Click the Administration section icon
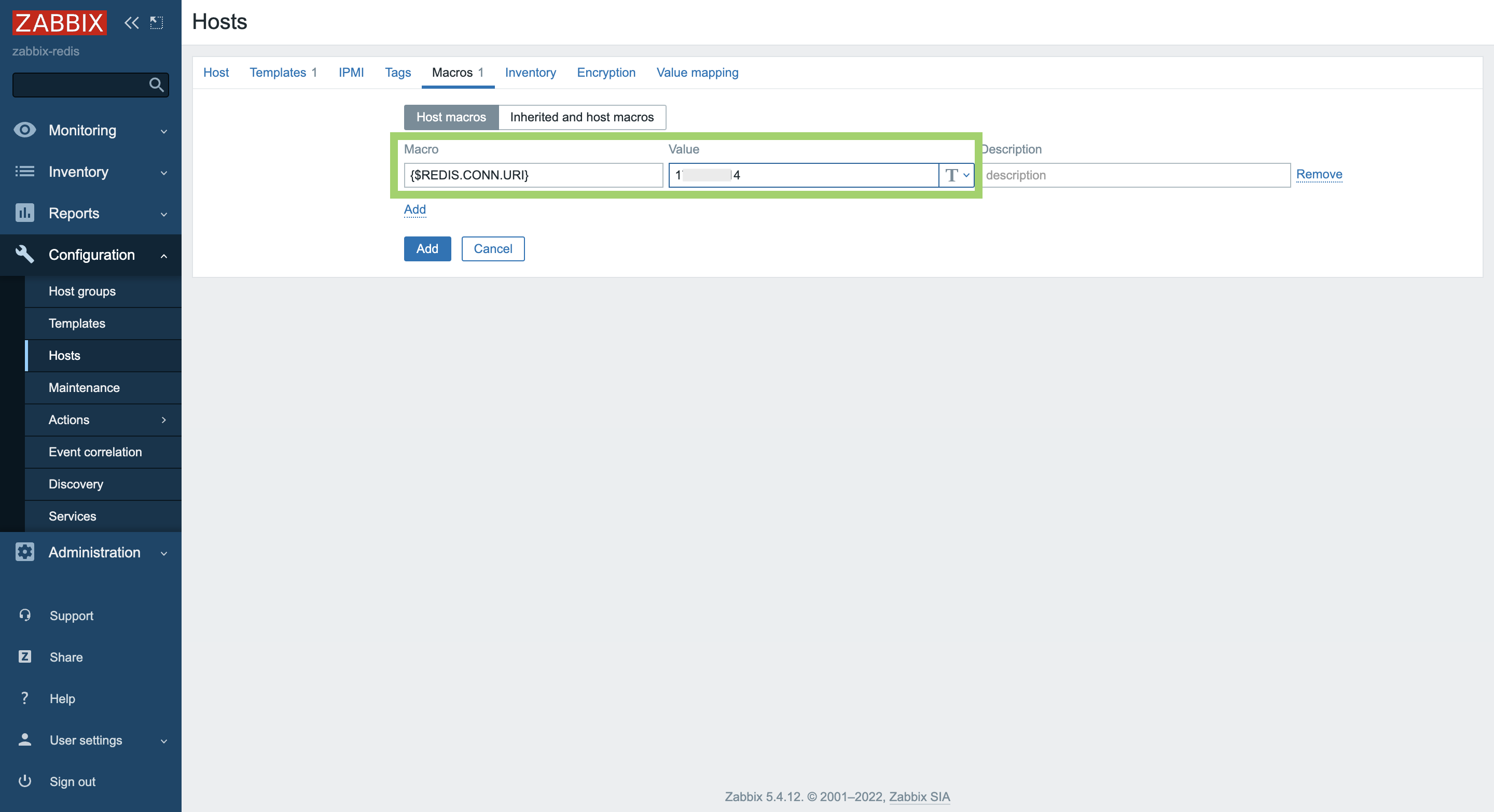 [x=25, y=552]
